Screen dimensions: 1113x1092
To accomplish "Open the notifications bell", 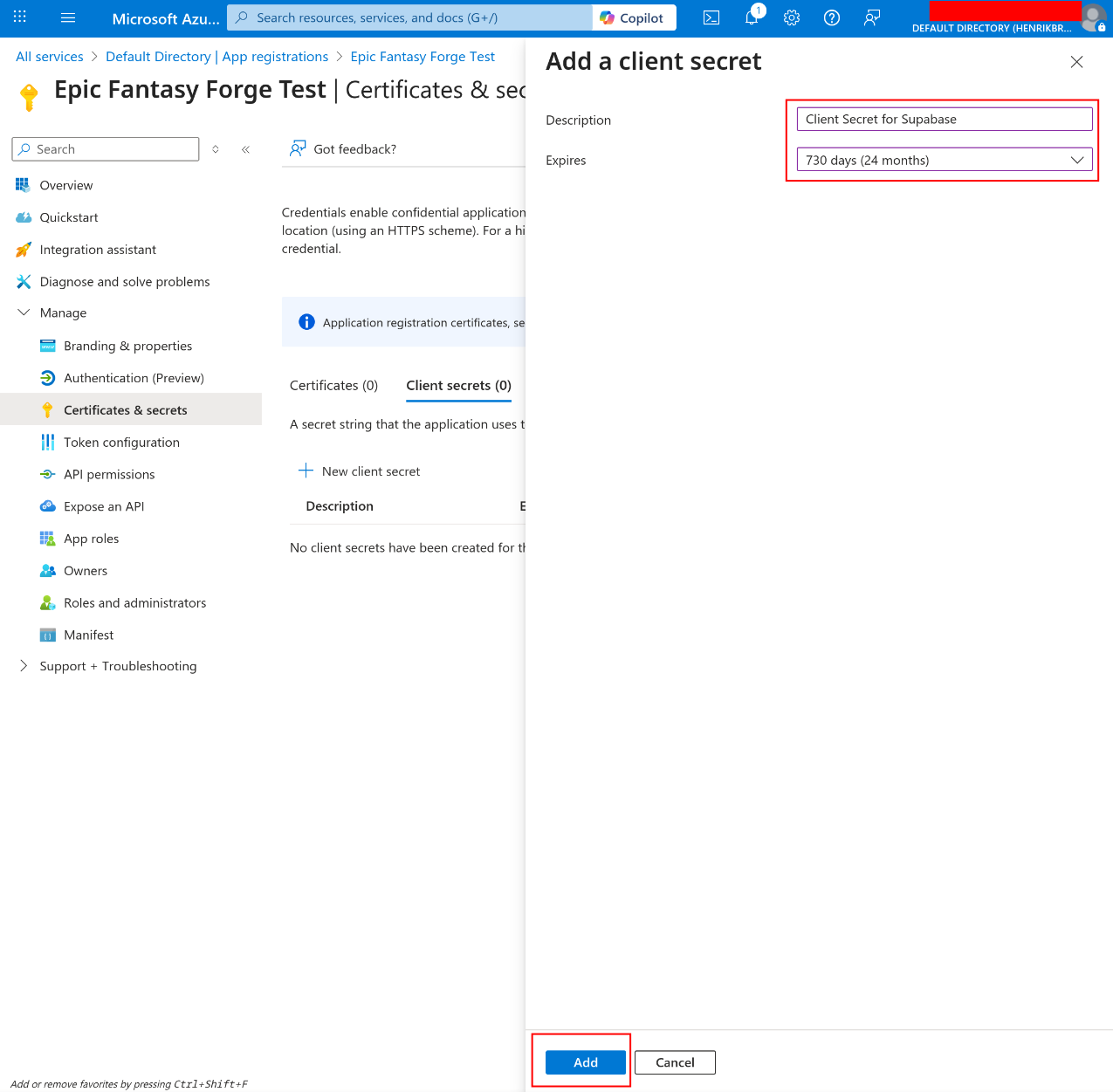I will (x=751, y=17).
